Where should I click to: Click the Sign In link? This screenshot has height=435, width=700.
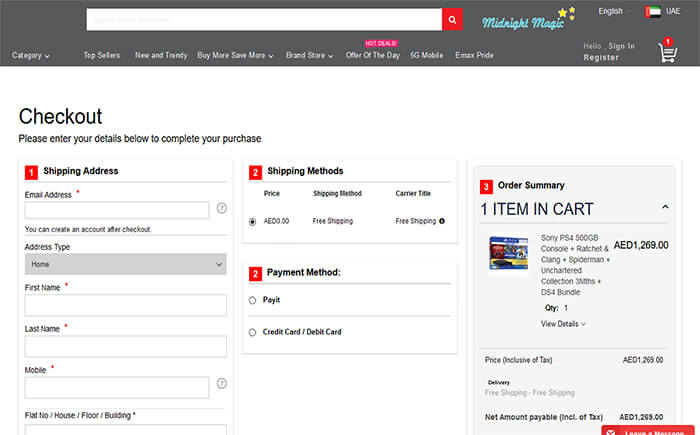point(621,46)
